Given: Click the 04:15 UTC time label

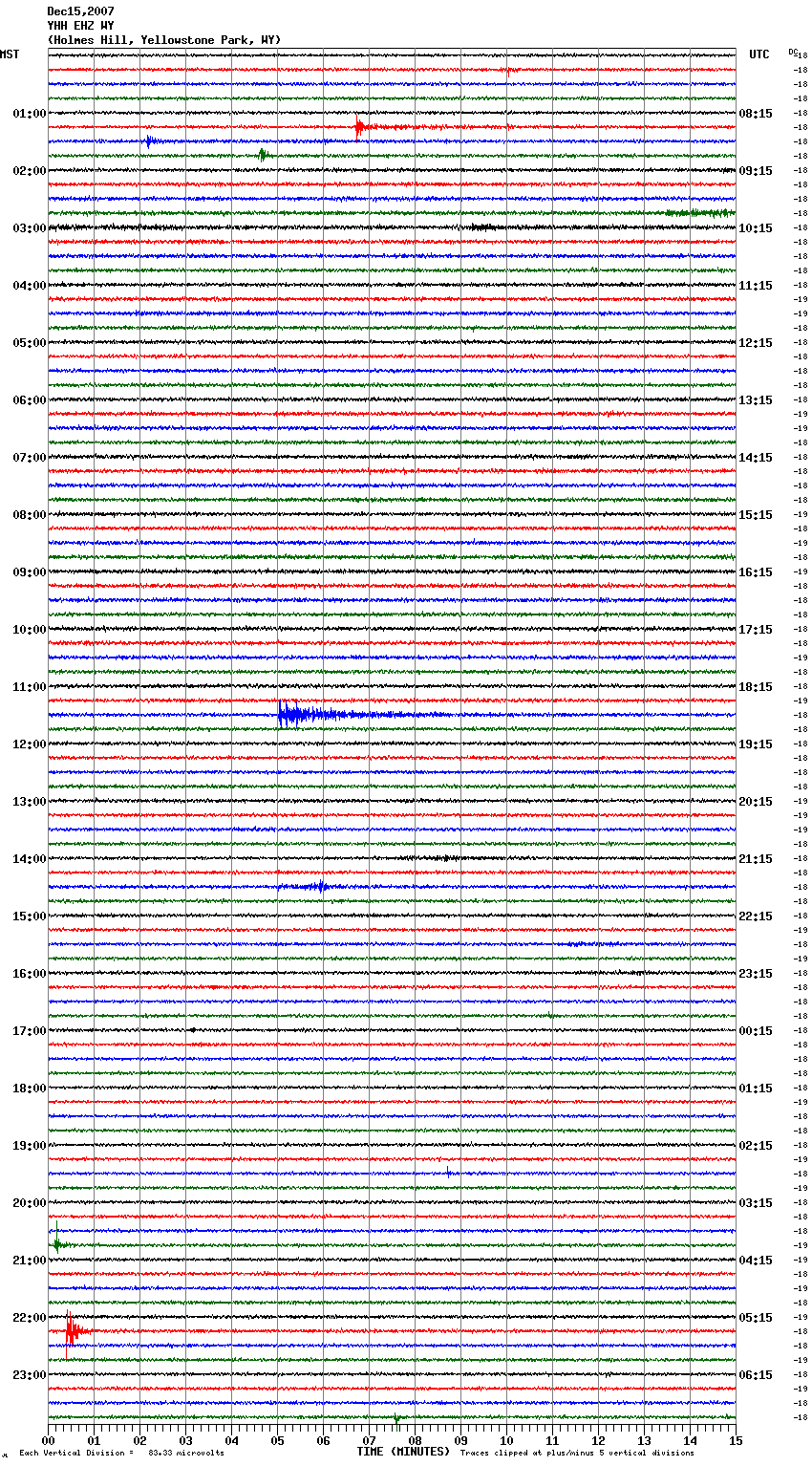Looking at the screenshot, I should [x=756, y=1261].
